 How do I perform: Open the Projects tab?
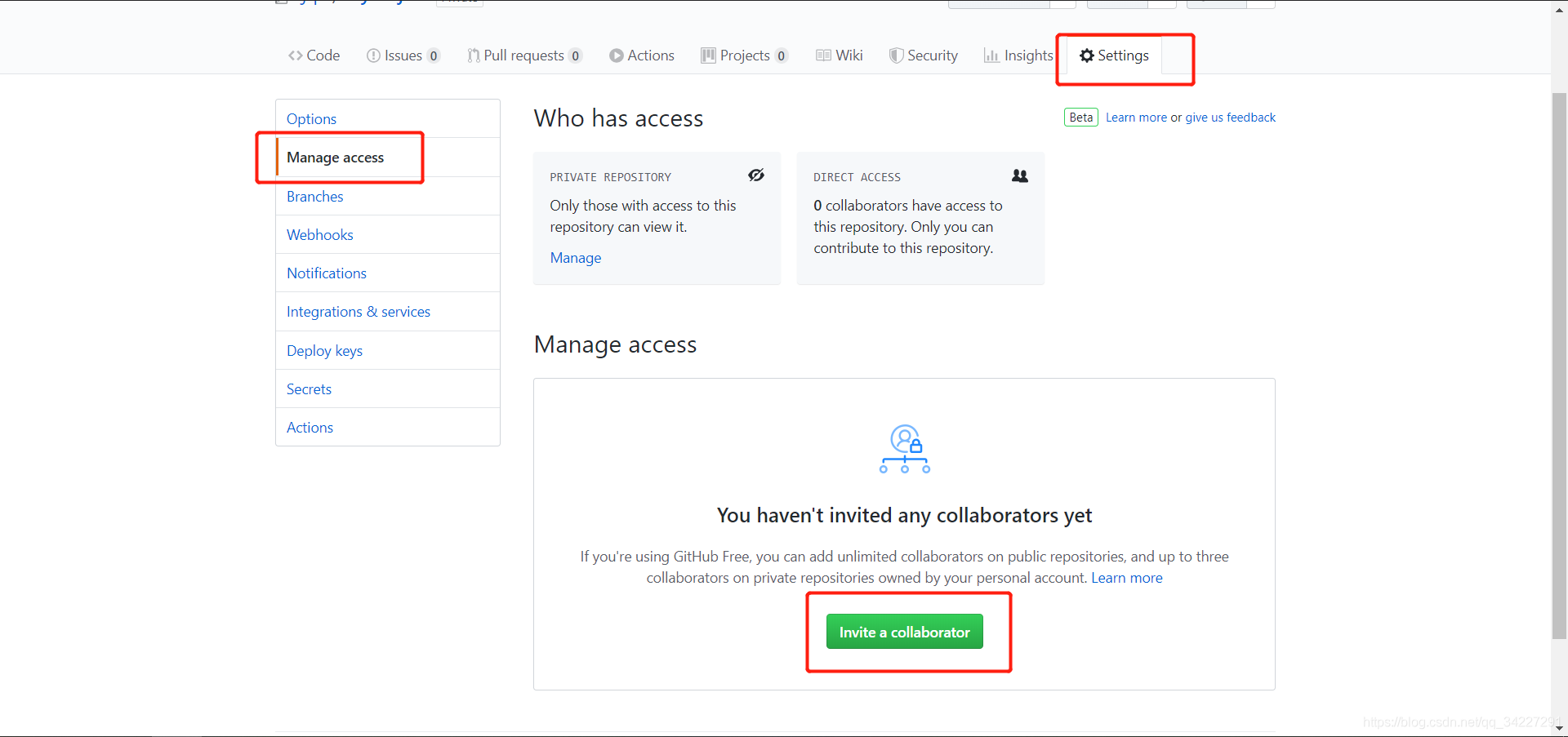(x=744, y=55)
